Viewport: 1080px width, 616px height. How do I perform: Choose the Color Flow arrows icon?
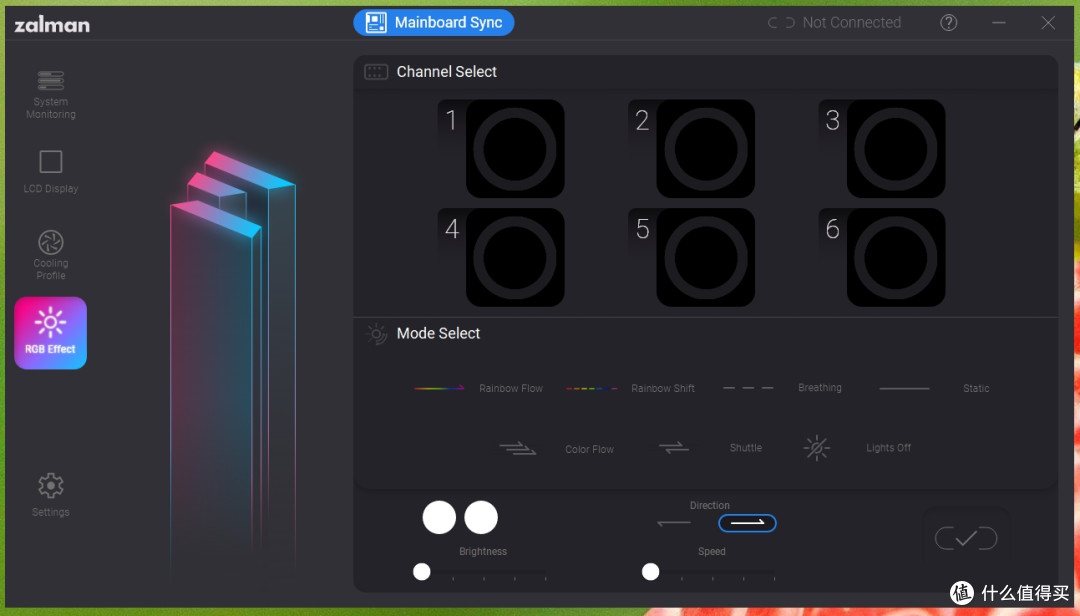pyautogui.click(x=517, y=449)
